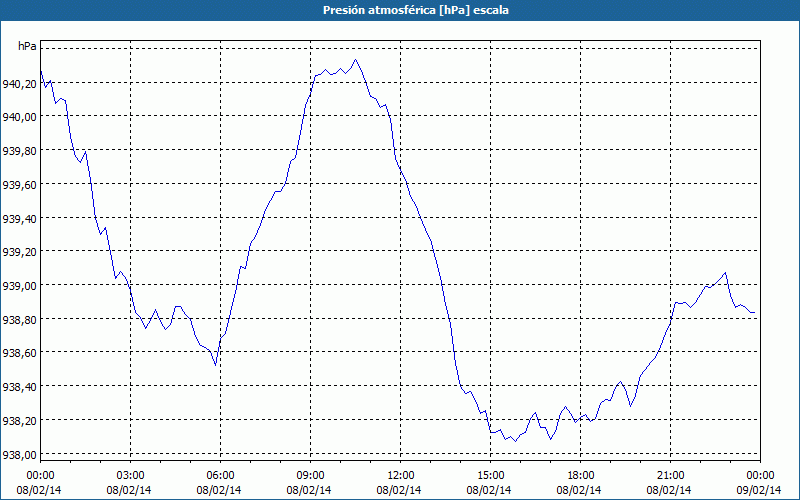This screenshot has height=500, width=800.
Task: Click the 940,00 y-axis label
Action: click(x=20, y=117)
